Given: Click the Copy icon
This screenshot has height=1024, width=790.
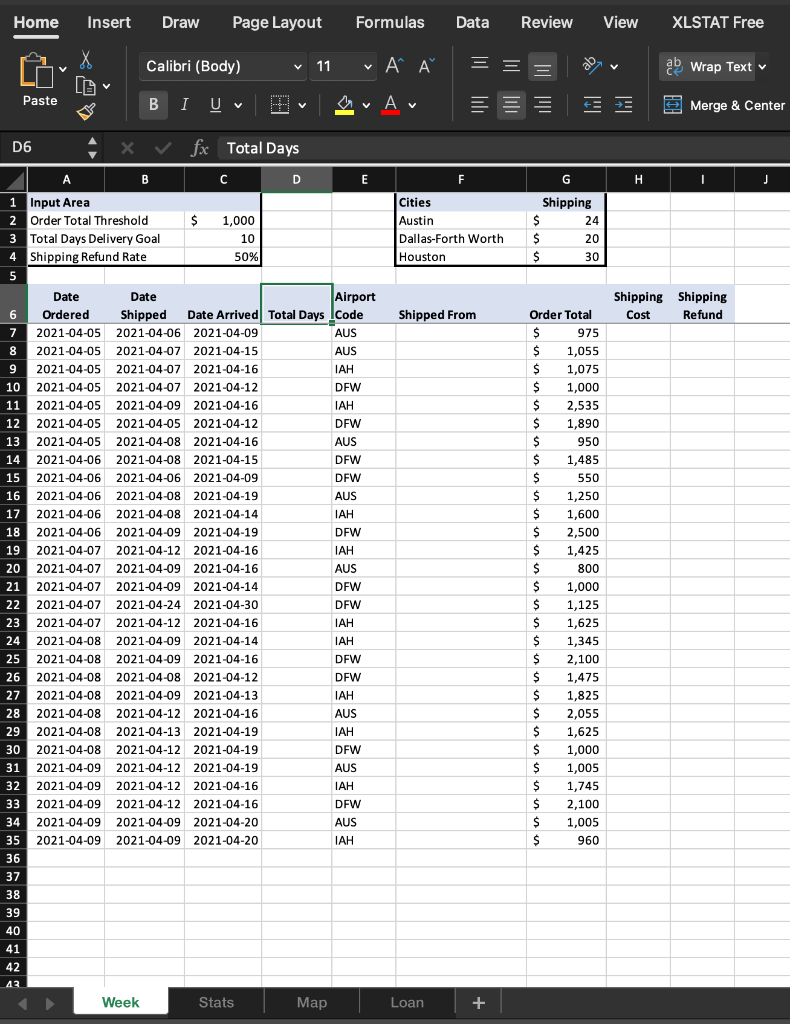Looking at the screenshot, I should coord(86,86).
